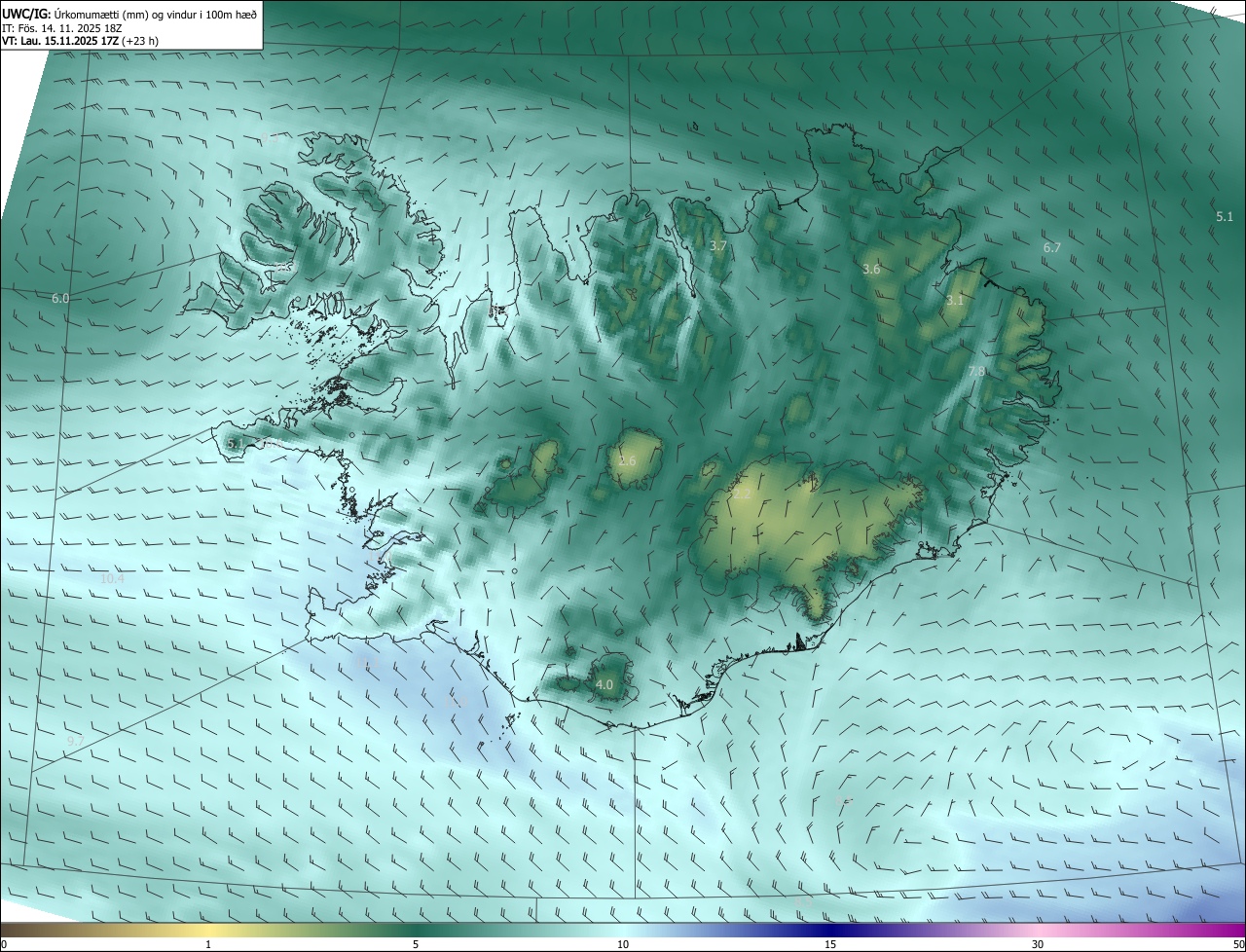
Task: Click the 5.1 value over the eastern sea
Action: (x=1225, y=217)
